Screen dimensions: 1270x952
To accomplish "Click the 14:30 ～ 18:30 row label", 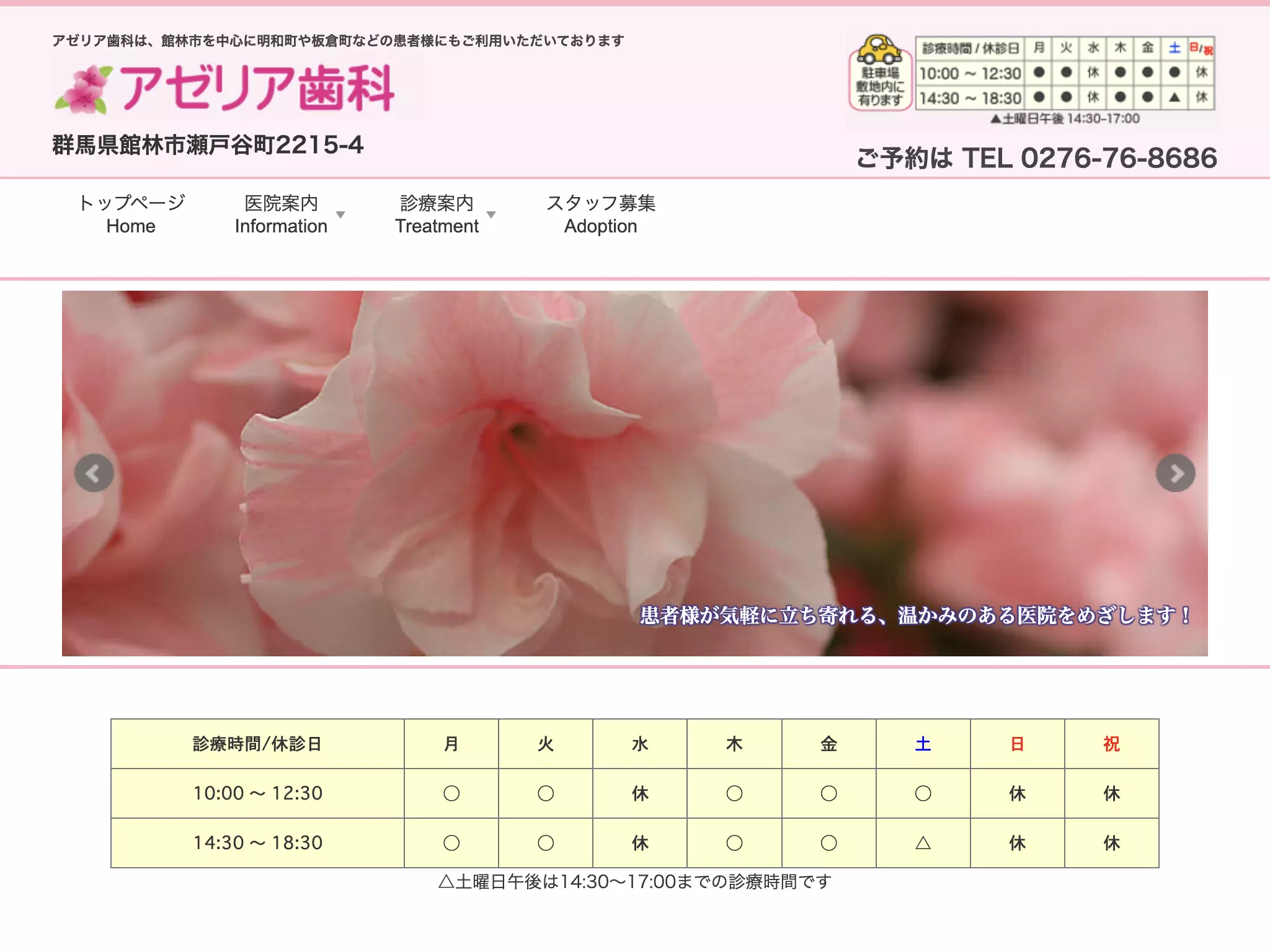I will 257,843.
